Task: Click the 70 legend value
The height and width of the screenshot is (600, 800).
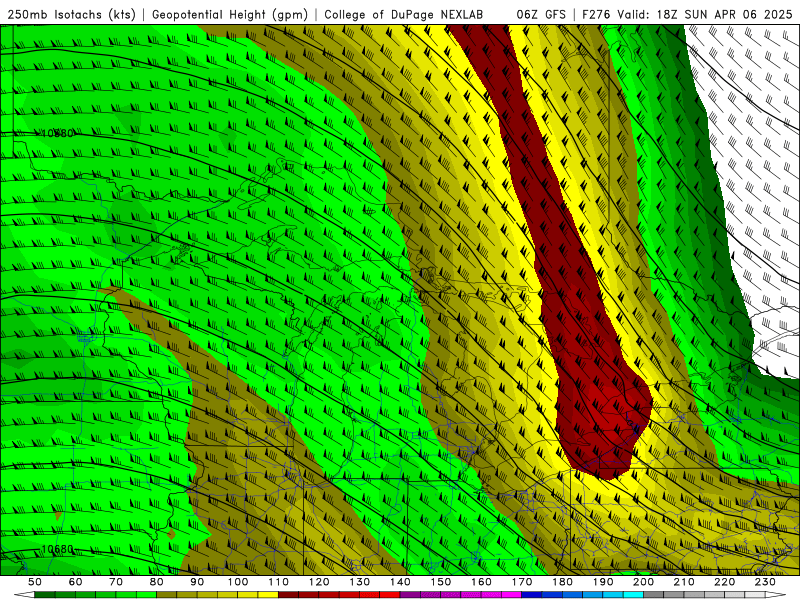Action: [116, 582]
